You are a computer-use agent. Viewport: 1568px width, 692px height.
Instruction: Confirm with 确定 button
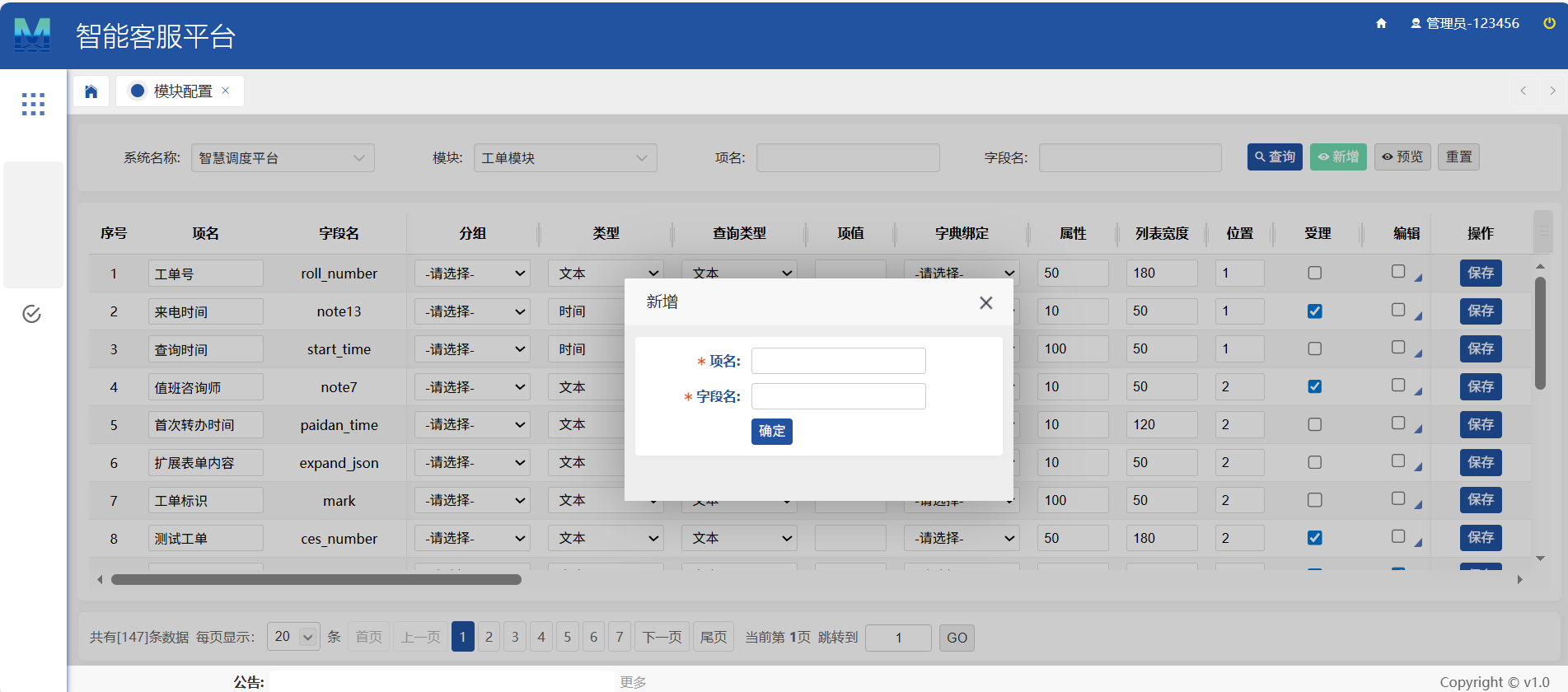pos(771,431)
